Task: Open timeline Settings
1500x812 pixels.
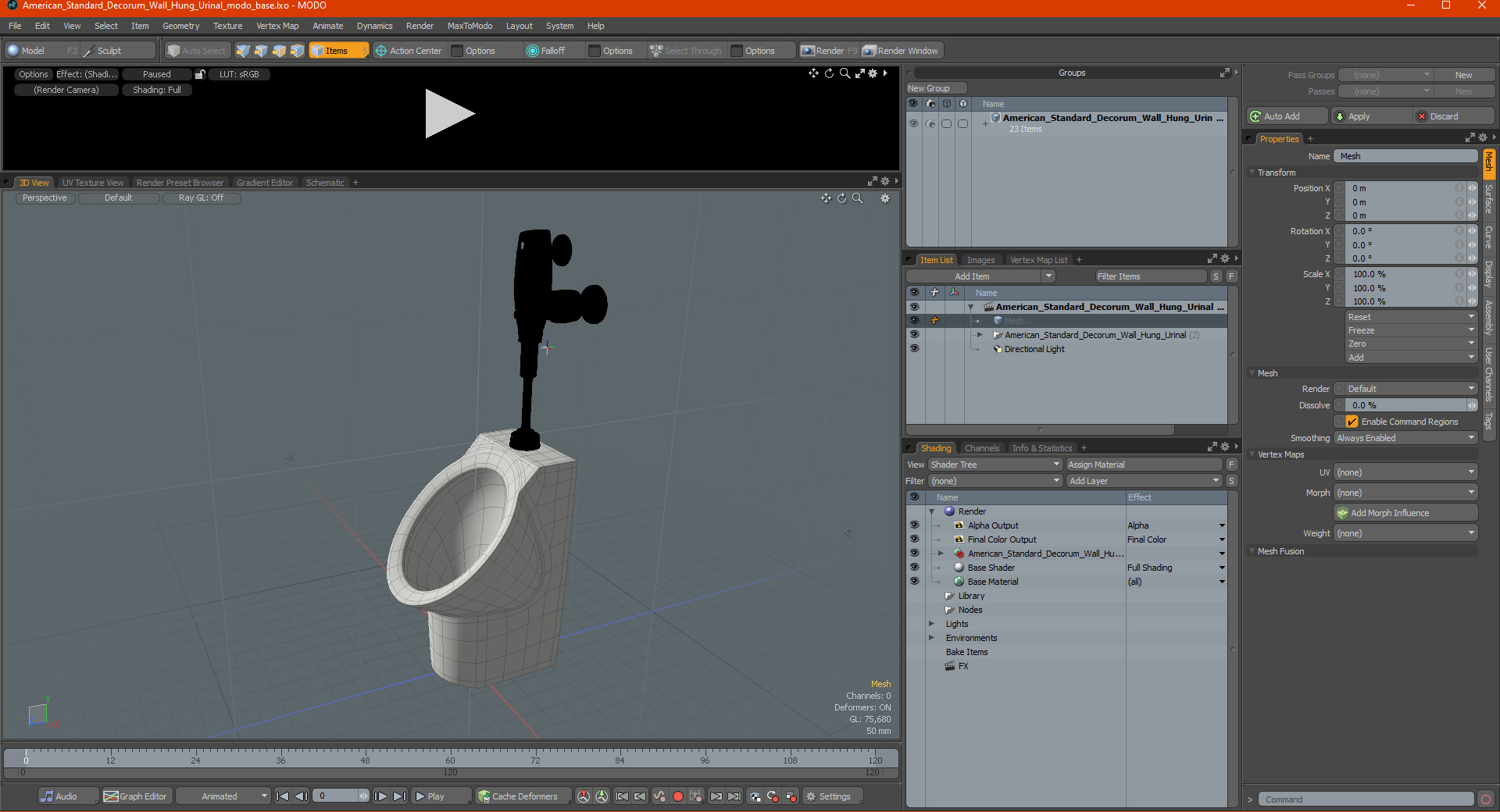Action: click(833, 796)
